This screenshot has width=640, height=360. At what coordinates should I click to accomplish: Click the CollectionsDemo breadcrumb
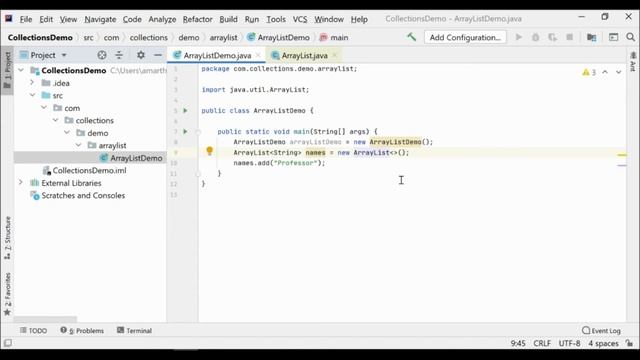click(40, 37)
